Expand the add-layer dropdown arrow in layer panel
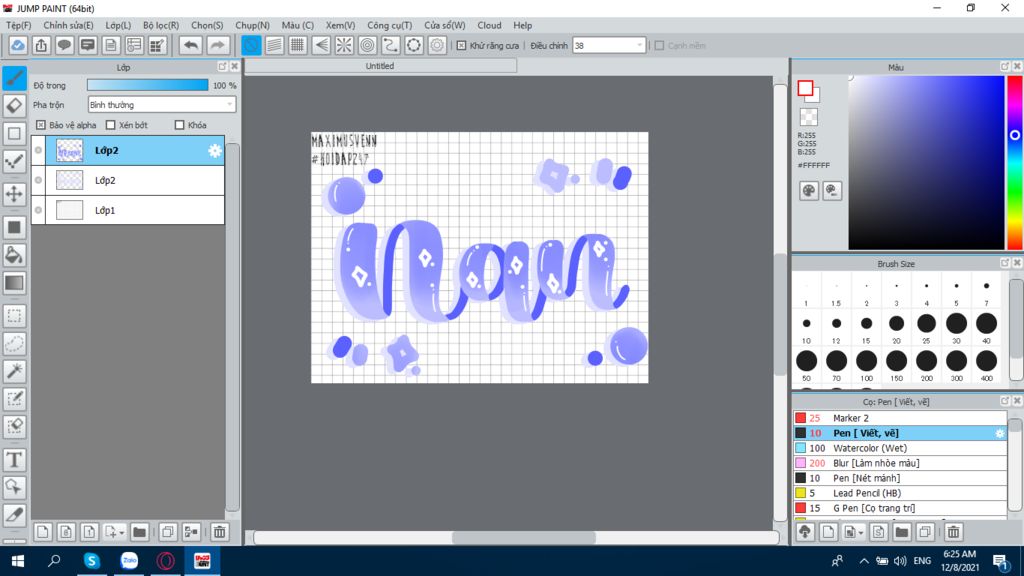Screen dimensions: 1024x576 [121, 533]
